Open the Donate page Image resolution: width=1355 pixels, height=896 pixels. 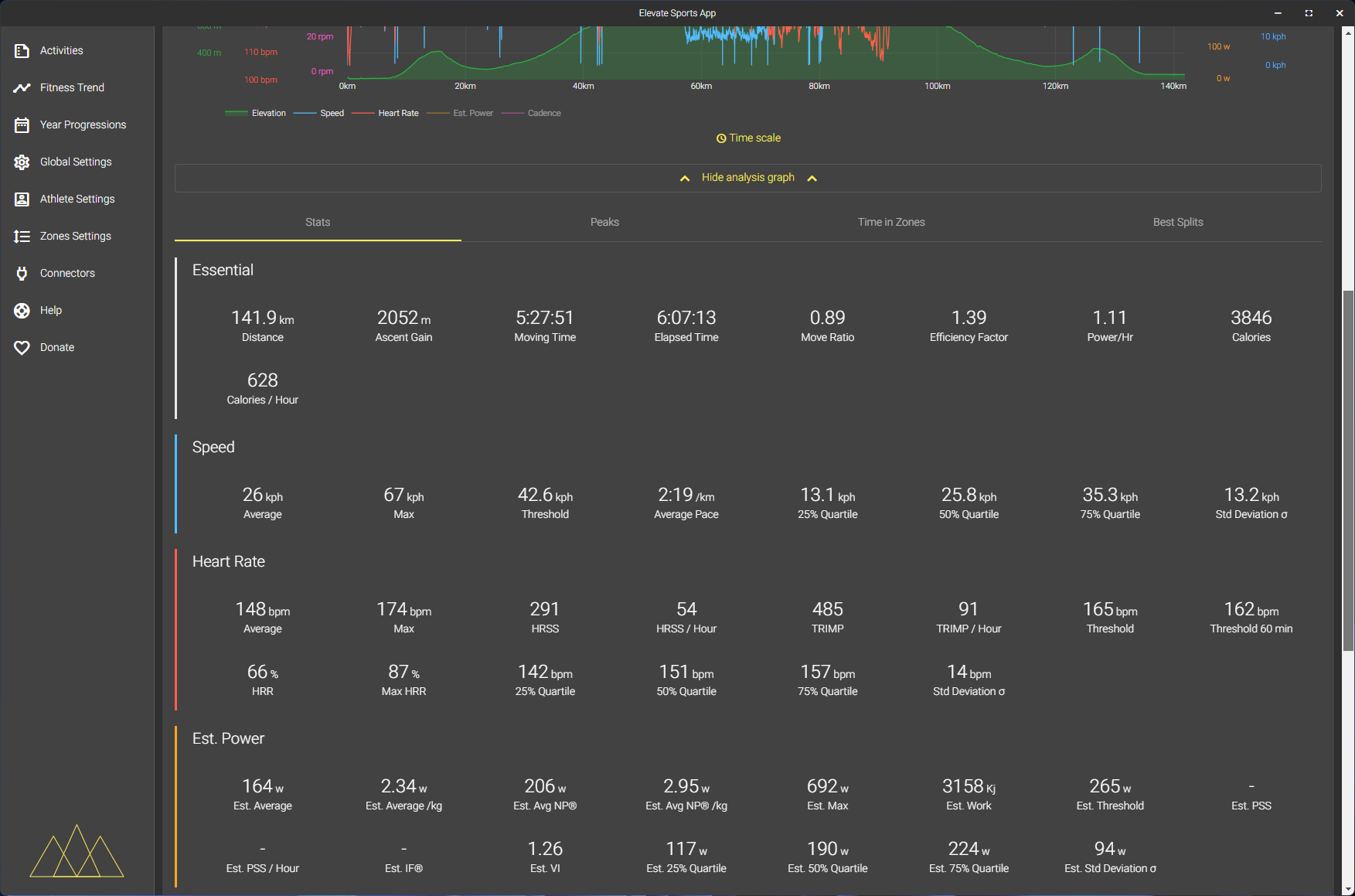pos(56,347)
